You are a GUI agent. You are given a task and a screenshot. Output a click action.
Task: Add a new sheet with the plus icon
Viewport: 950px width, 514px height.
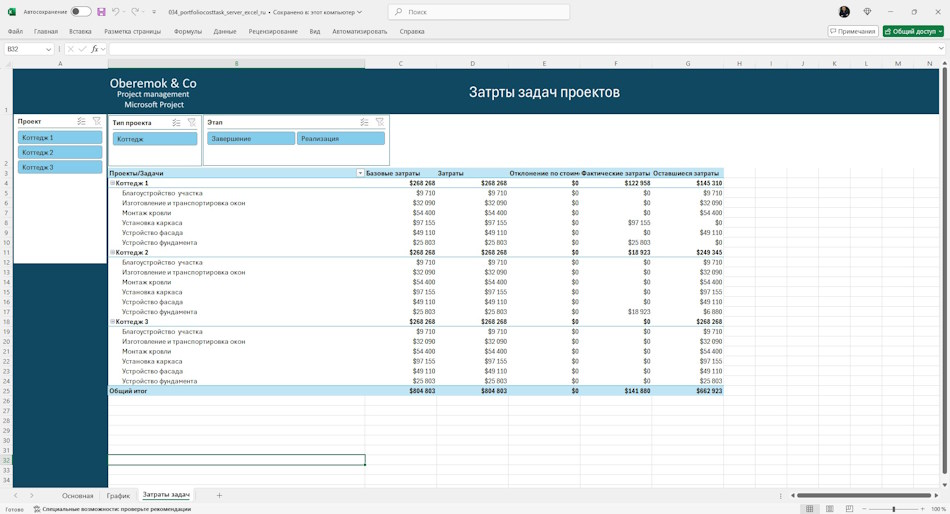click(x=219, y=495)
